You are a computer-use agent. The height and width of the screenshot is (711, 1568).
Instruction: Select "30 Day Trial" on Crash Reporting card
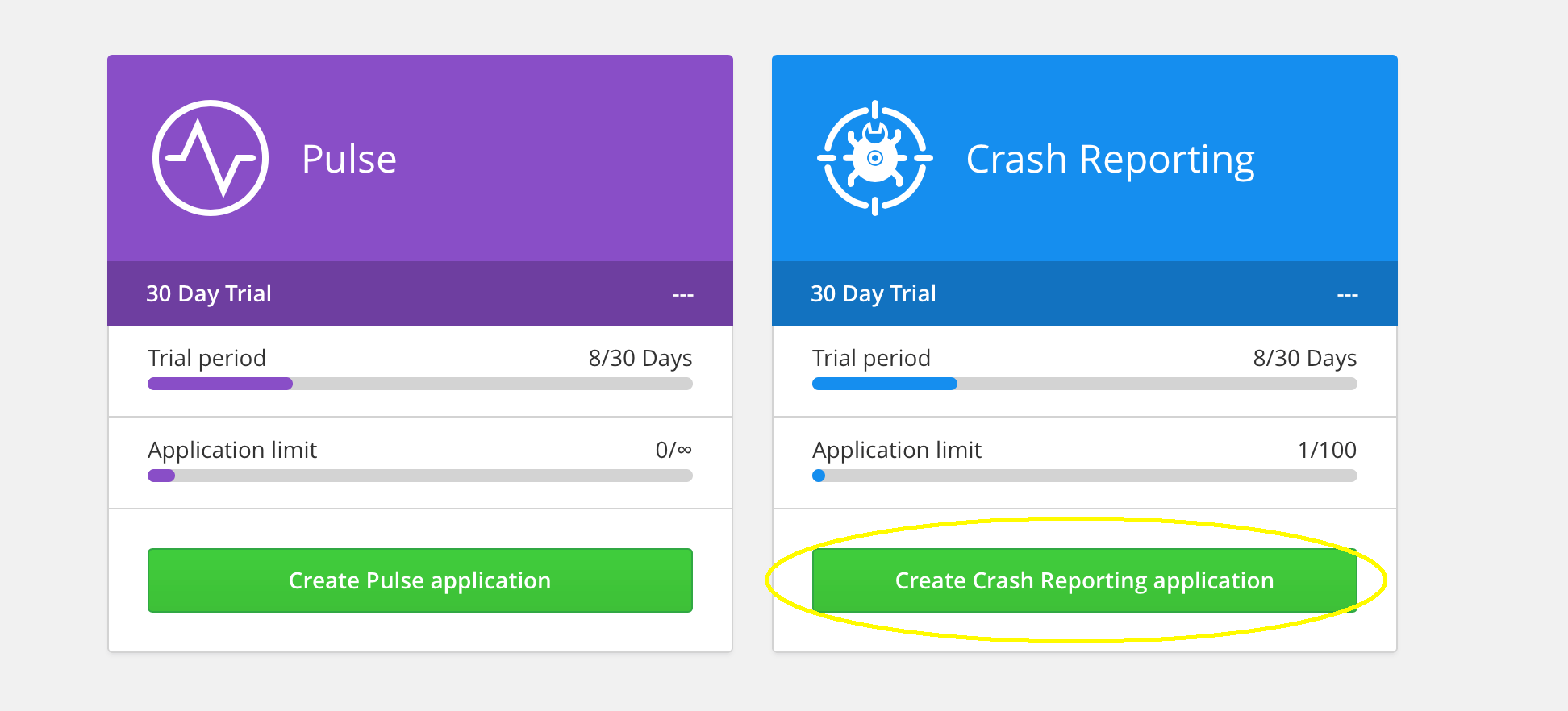pyautogui.click(x=874, y=294)
